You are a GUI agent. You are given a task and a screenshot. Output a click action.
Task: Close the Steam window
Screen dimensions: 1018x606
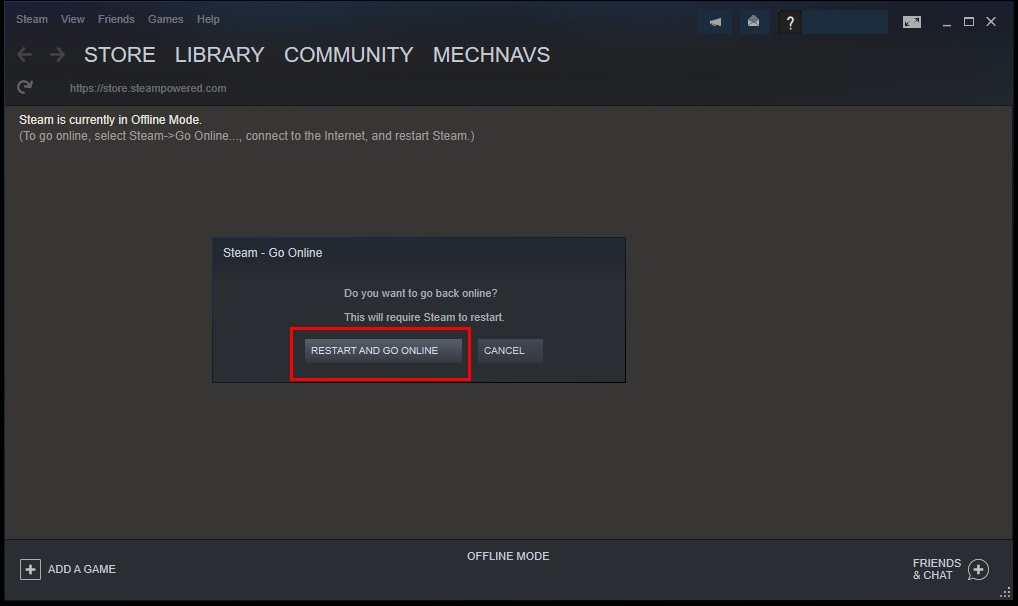click(991, 22)
